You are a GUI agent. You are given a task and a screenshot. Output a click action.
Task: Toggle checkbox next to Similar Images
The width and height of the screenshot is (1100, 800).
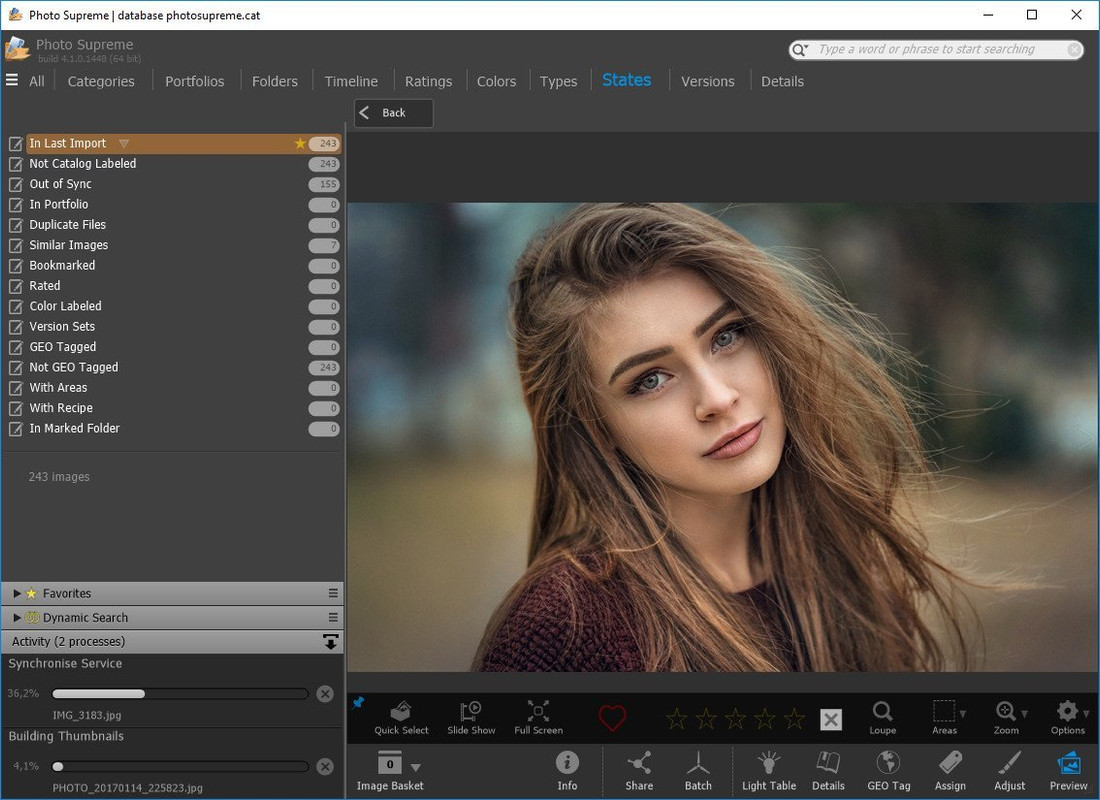pyautogui.click(x=15, y=246)
